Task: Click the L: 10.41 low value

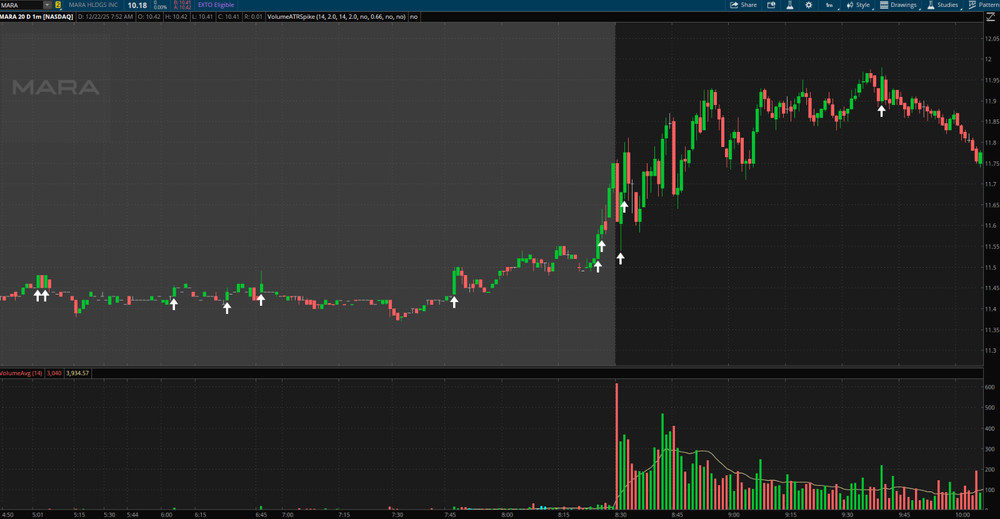Action: point(202,17)
